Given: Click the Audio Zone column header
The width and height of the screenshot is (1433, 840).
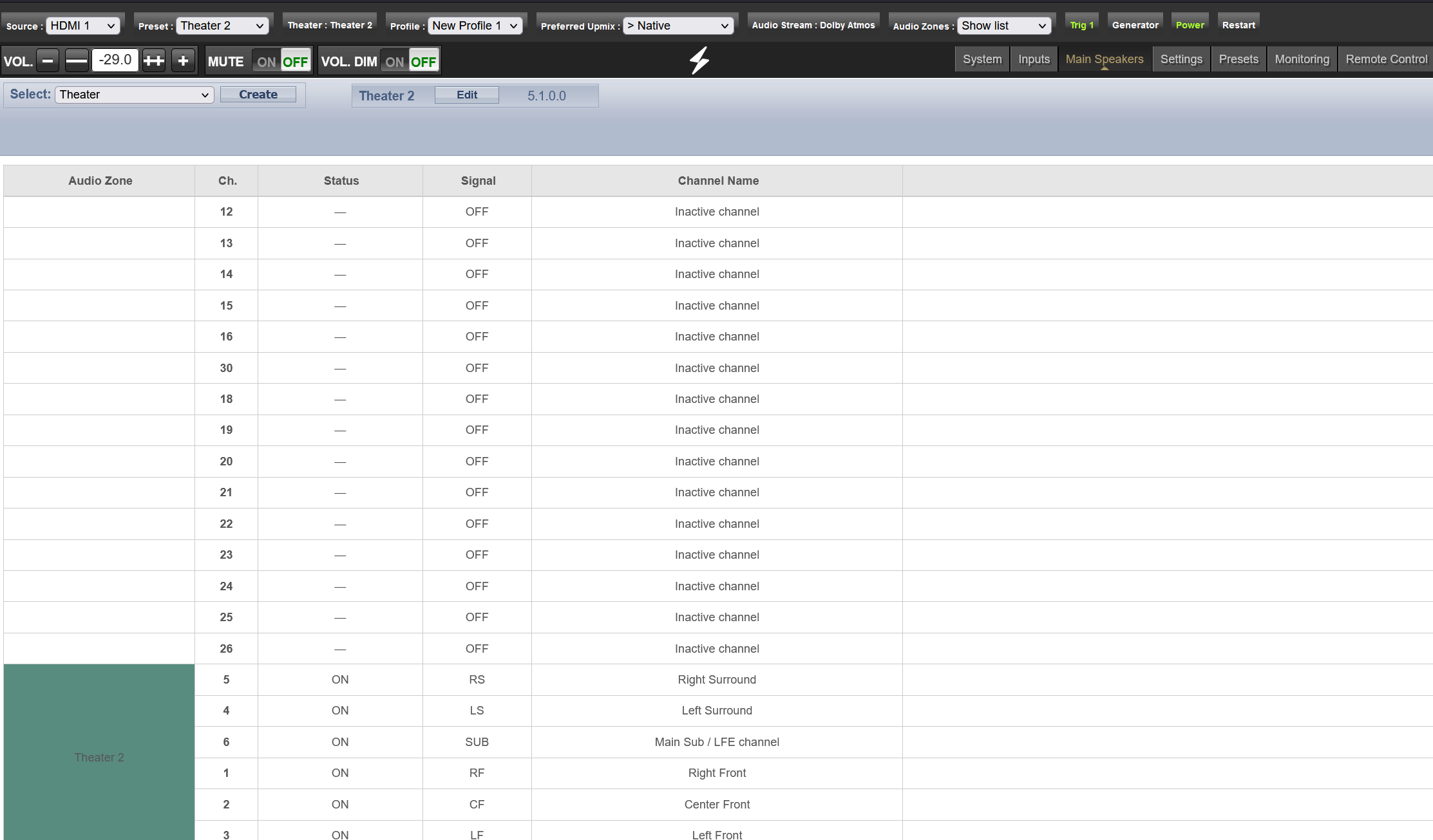Looking at the screenshot, I should click(100, 181).
